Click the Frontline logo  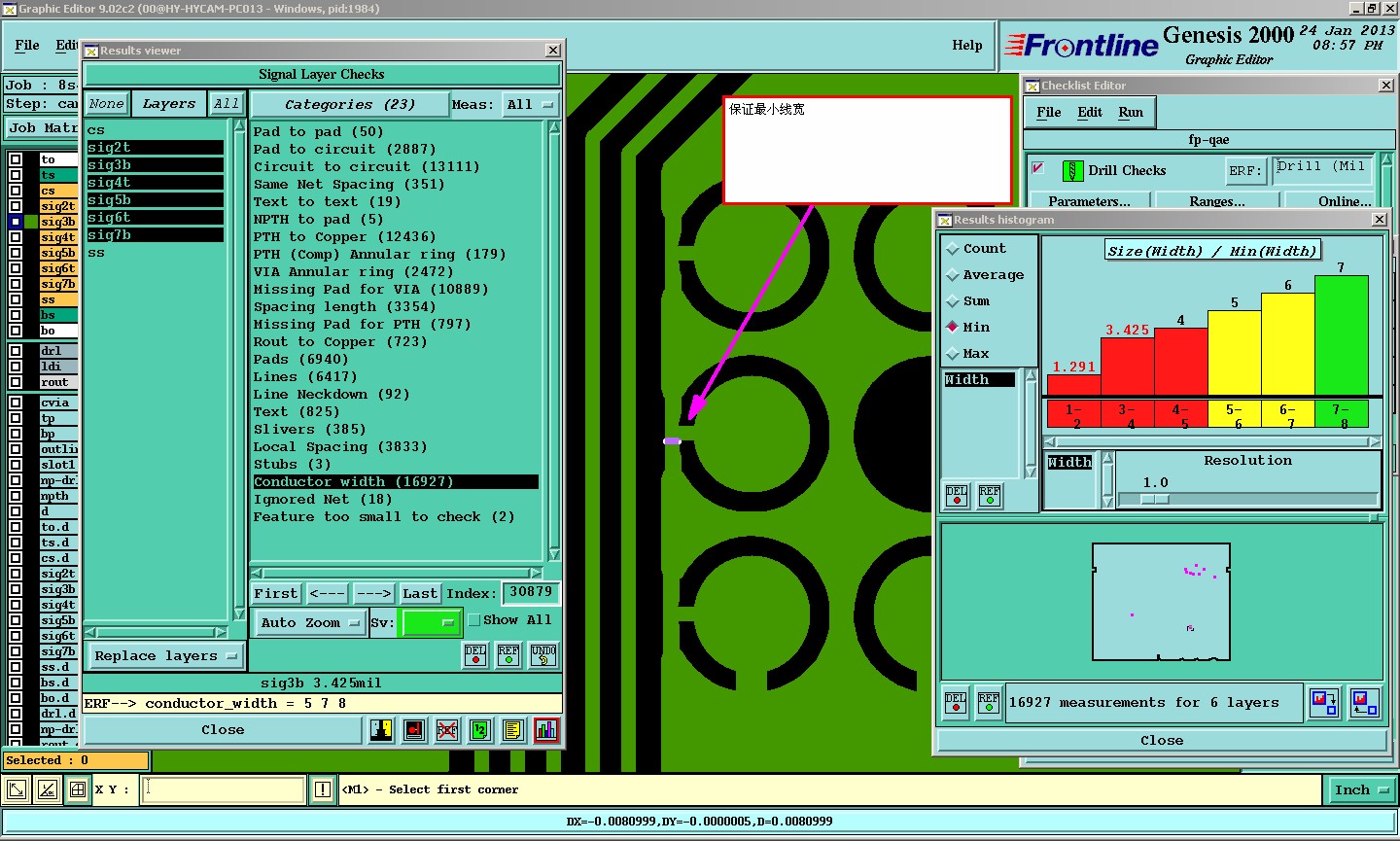click(x=1081, y=45)
